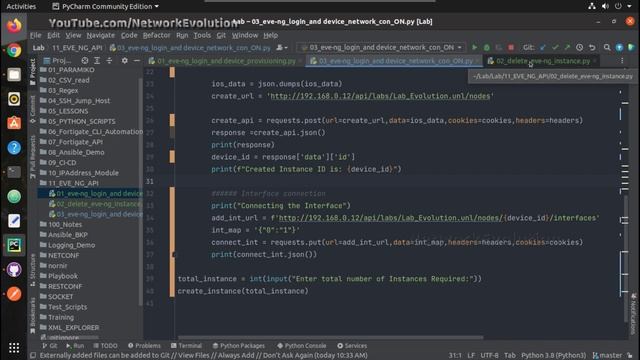Screen dimensions: 640x360
Task: Open 02_delete_eve-ng_instance file in project tree
Action: coord(95,204)
